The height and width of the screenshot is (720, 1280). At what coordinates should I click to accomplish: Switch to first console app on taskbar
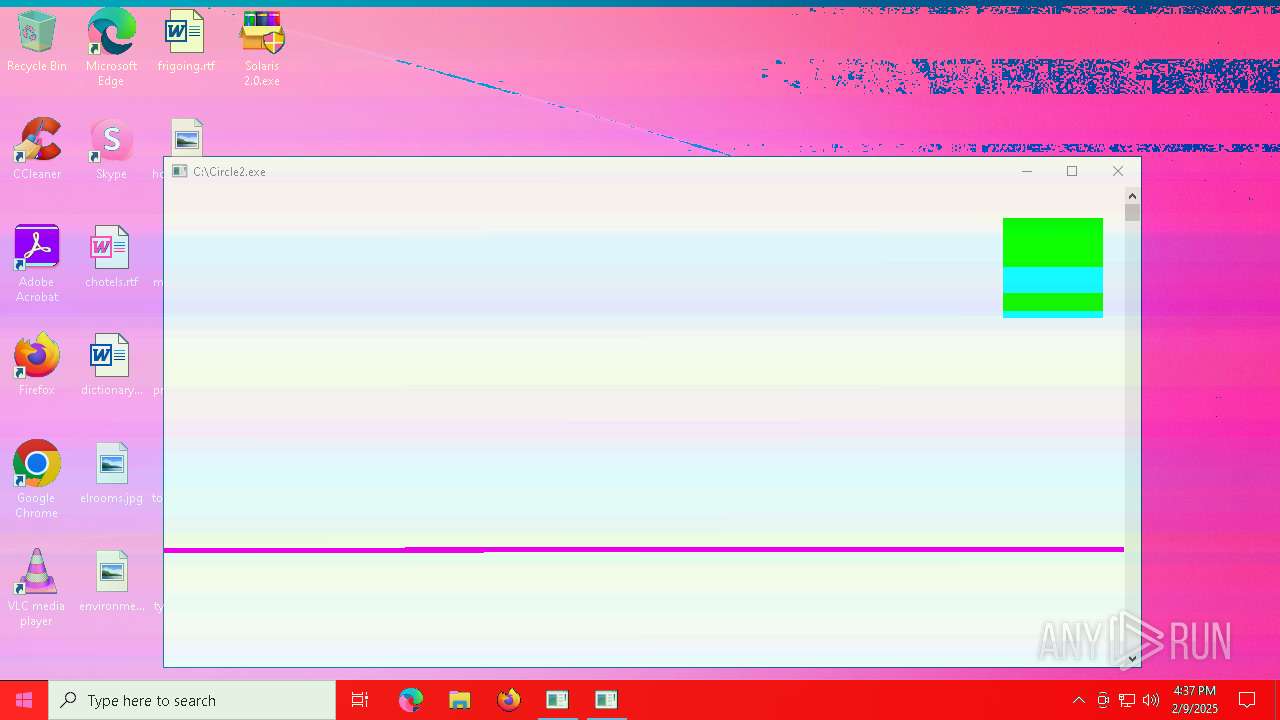point(557,700)
